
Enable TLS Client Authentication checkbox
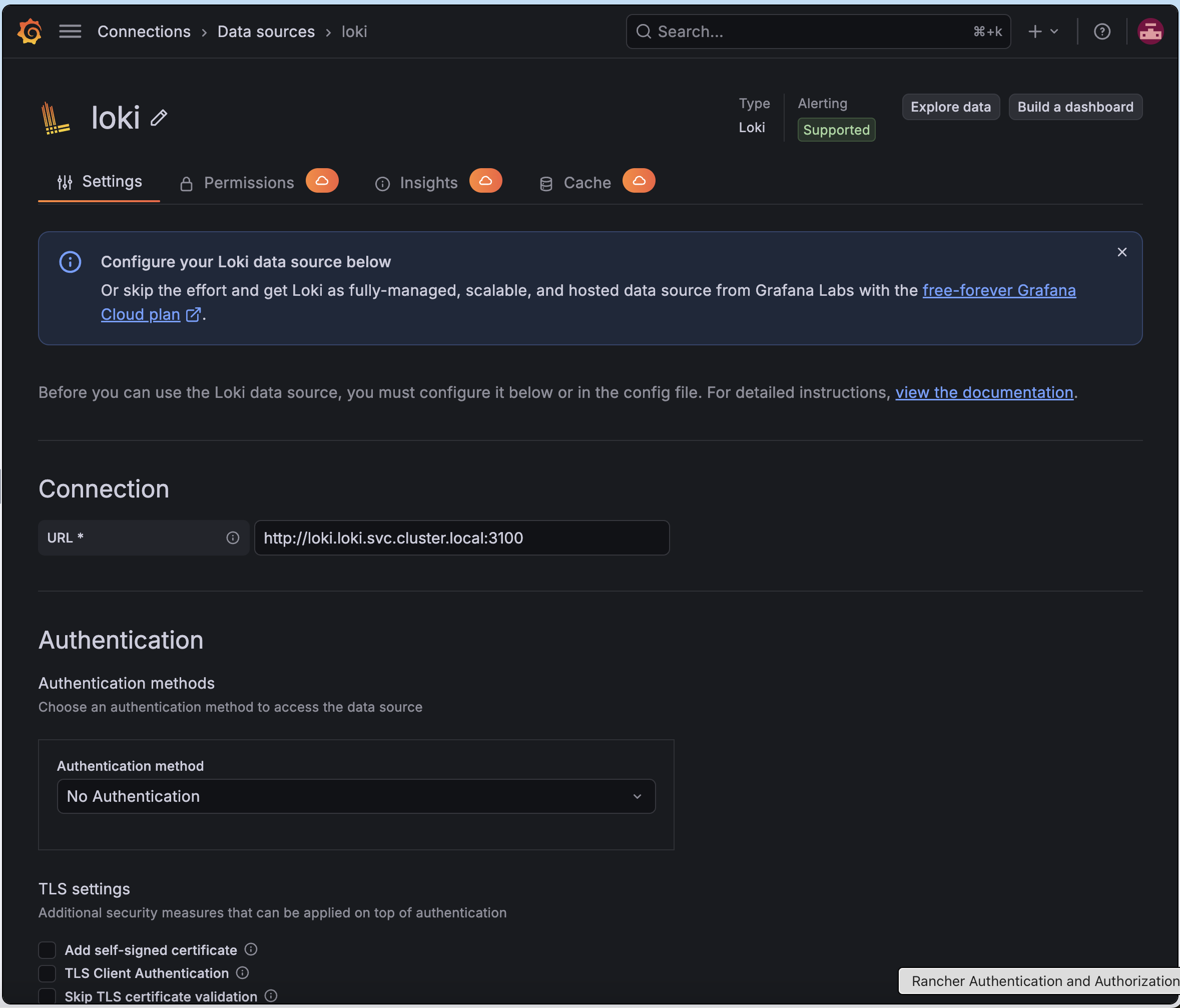coord(47,973)
